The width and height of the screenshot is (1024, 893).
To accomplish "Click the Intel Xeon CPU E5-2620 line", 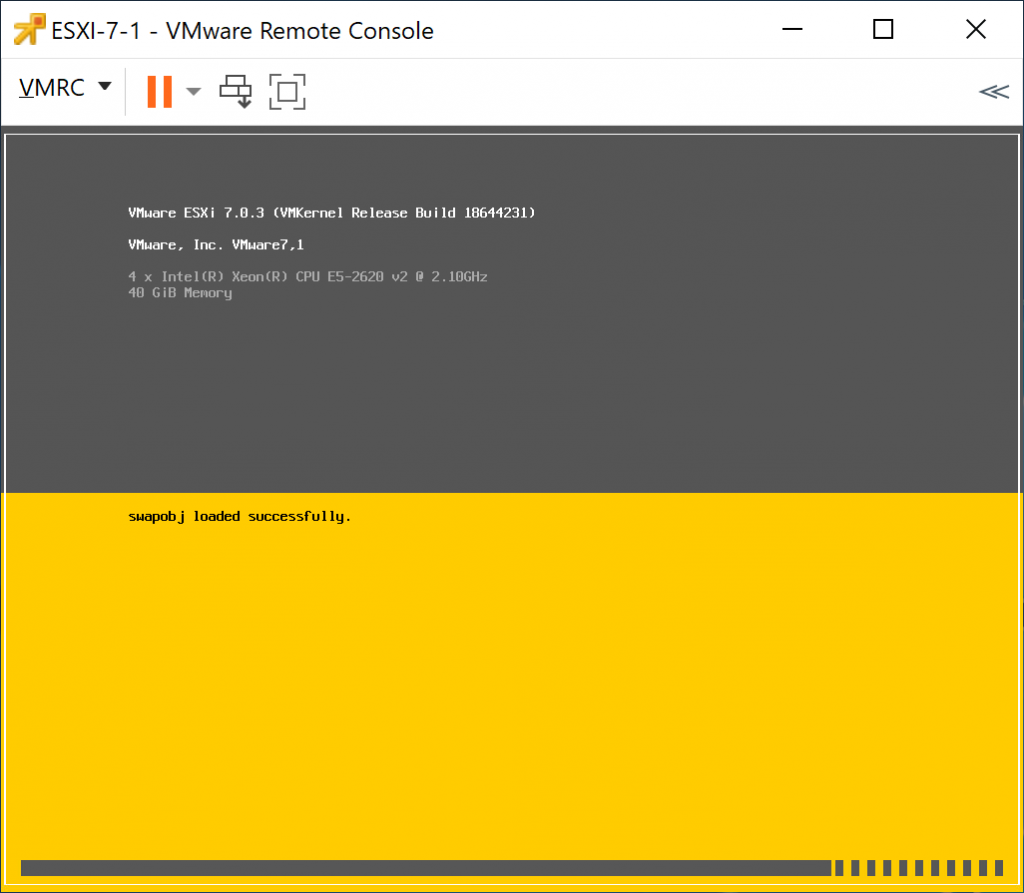I will coord(308,276).
